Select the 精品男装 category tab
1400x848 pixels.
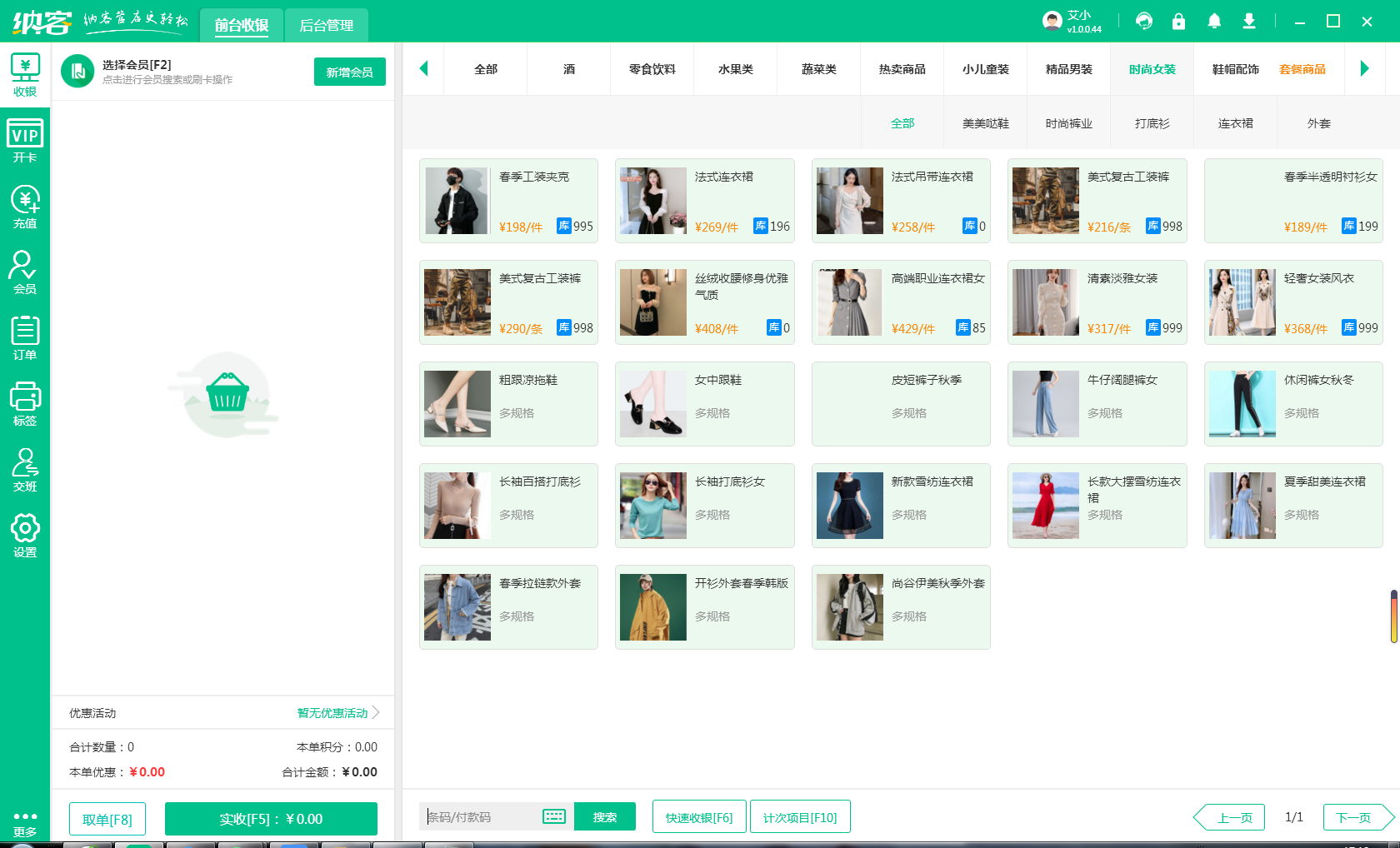point(1068,69)
